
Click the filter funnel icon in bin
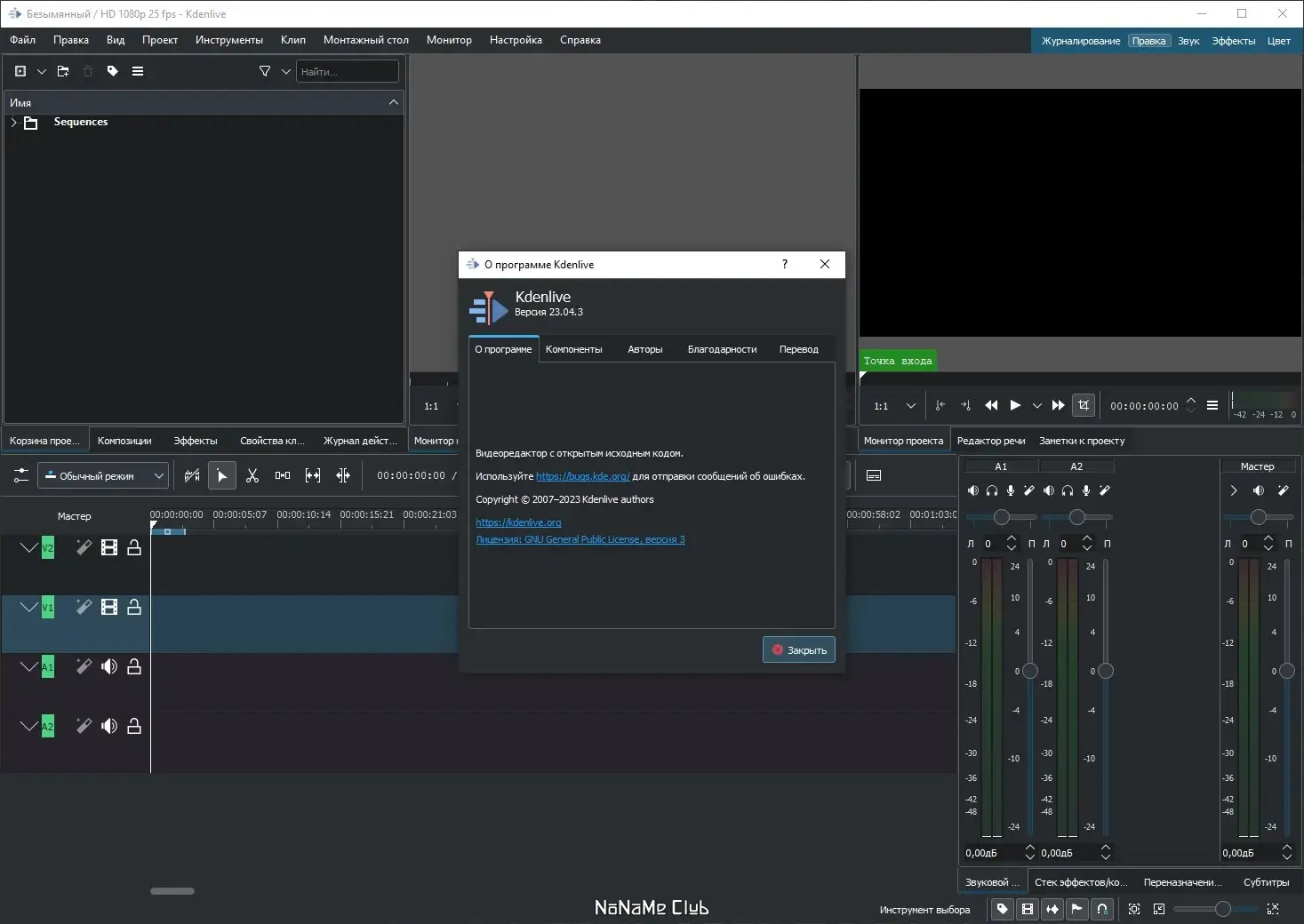(x=264, y=71)
